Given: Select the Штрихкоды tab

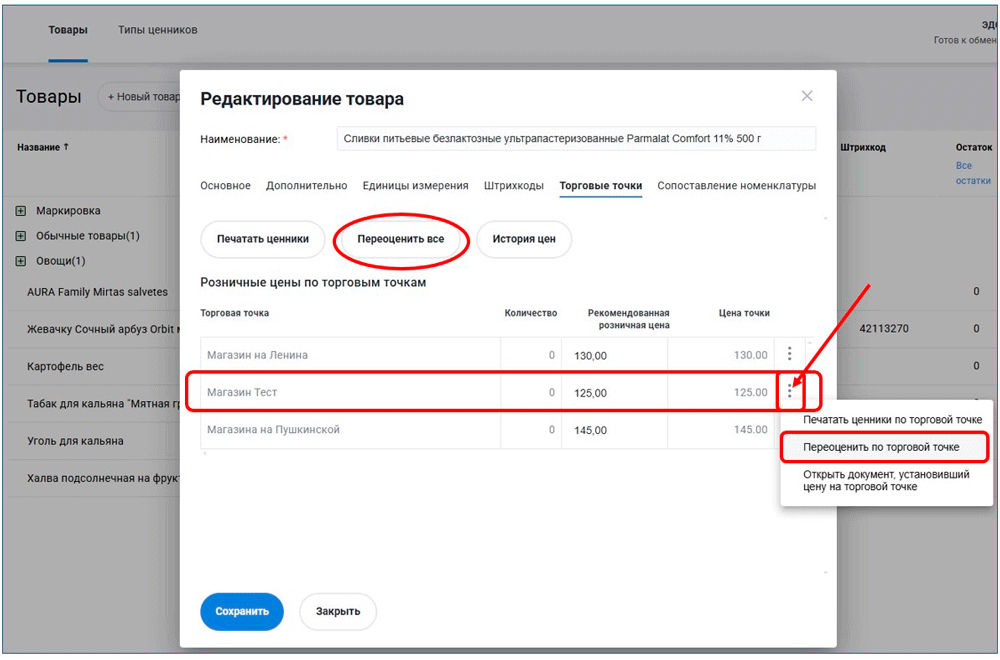Looking at the screenshot, I should coord(514,186).
